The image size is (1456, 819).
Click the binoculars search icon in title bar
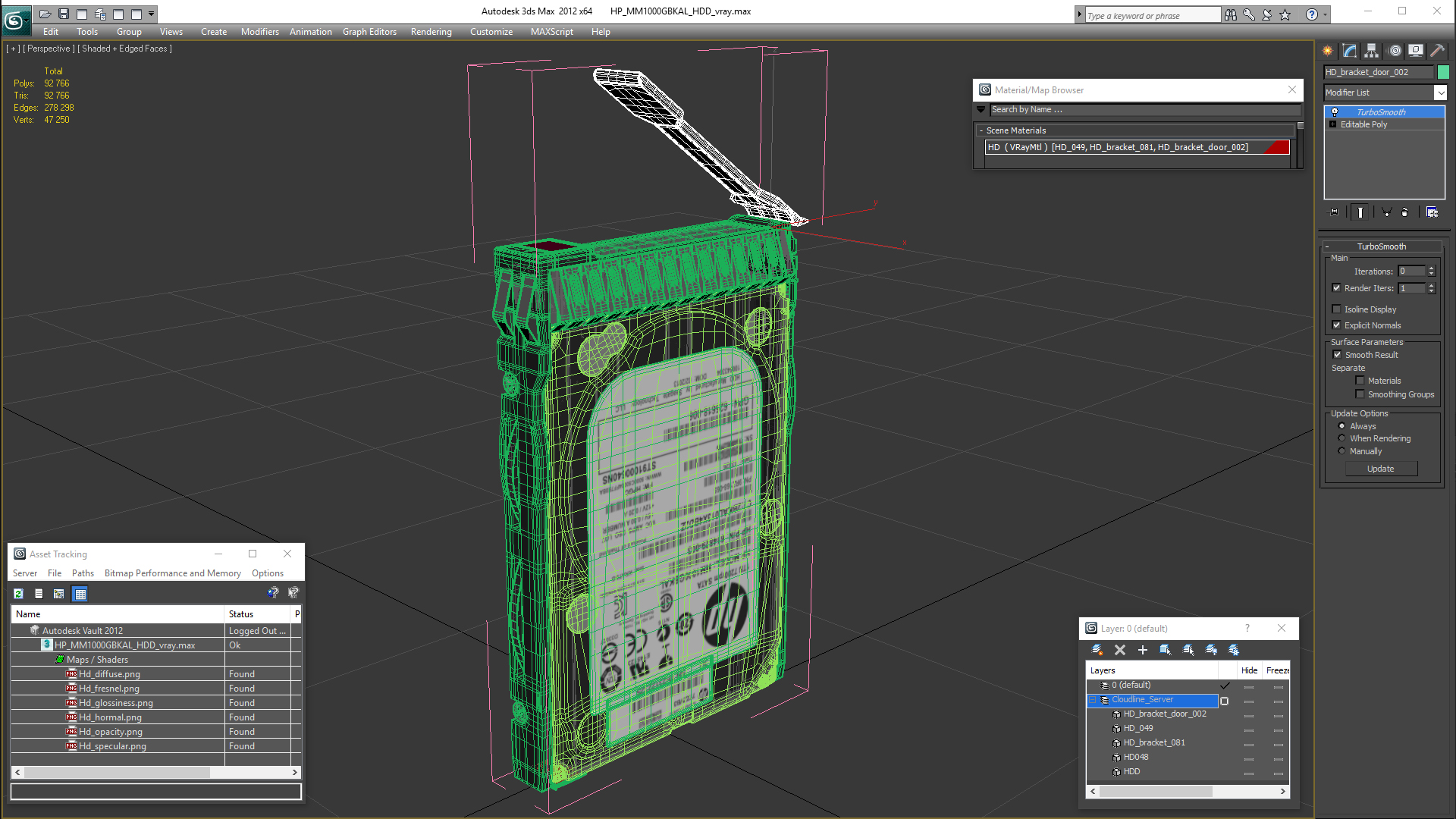1231,14
